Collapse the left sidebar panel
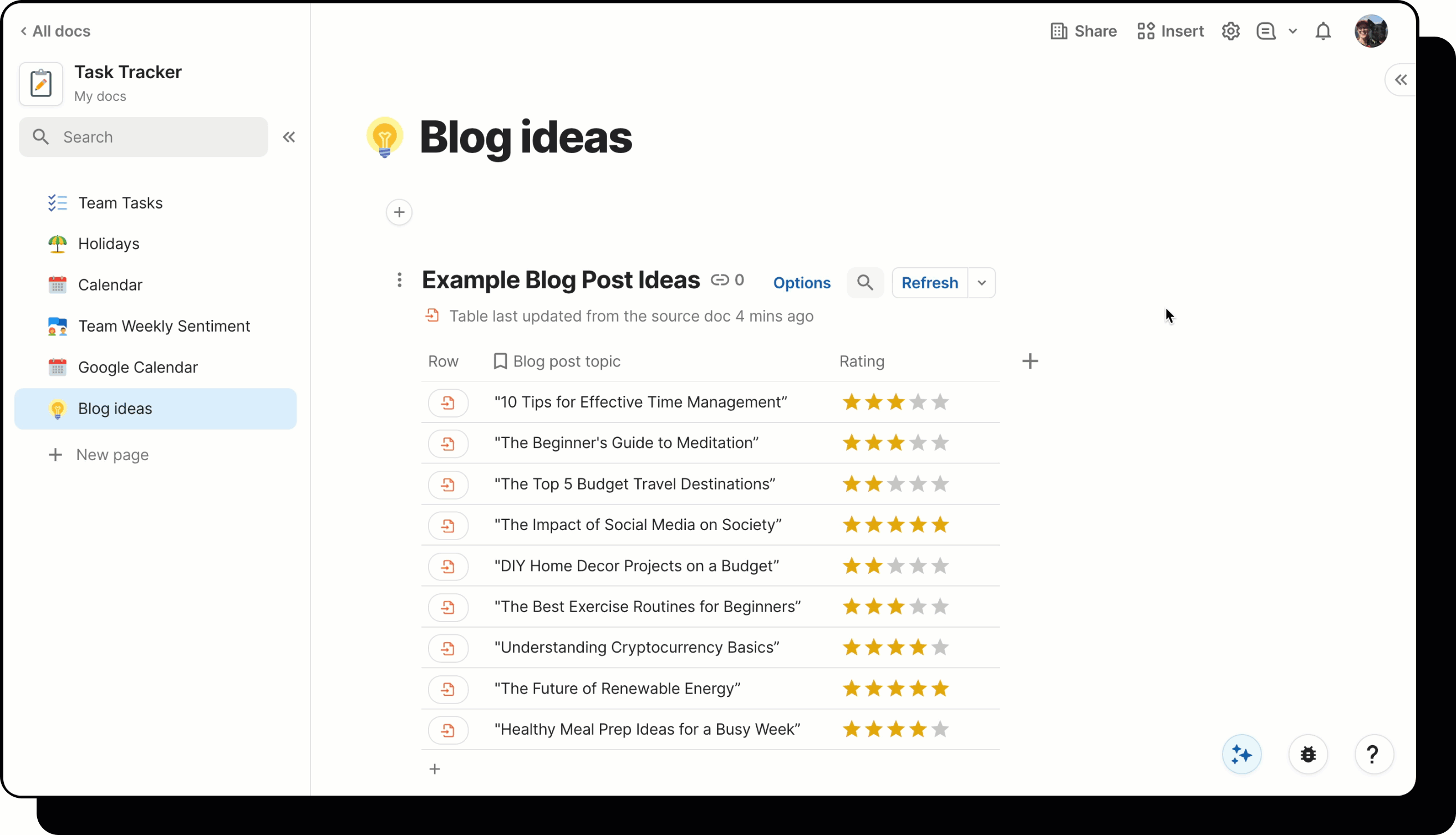This screenshot has width=1456, height=835. (289, 137)
